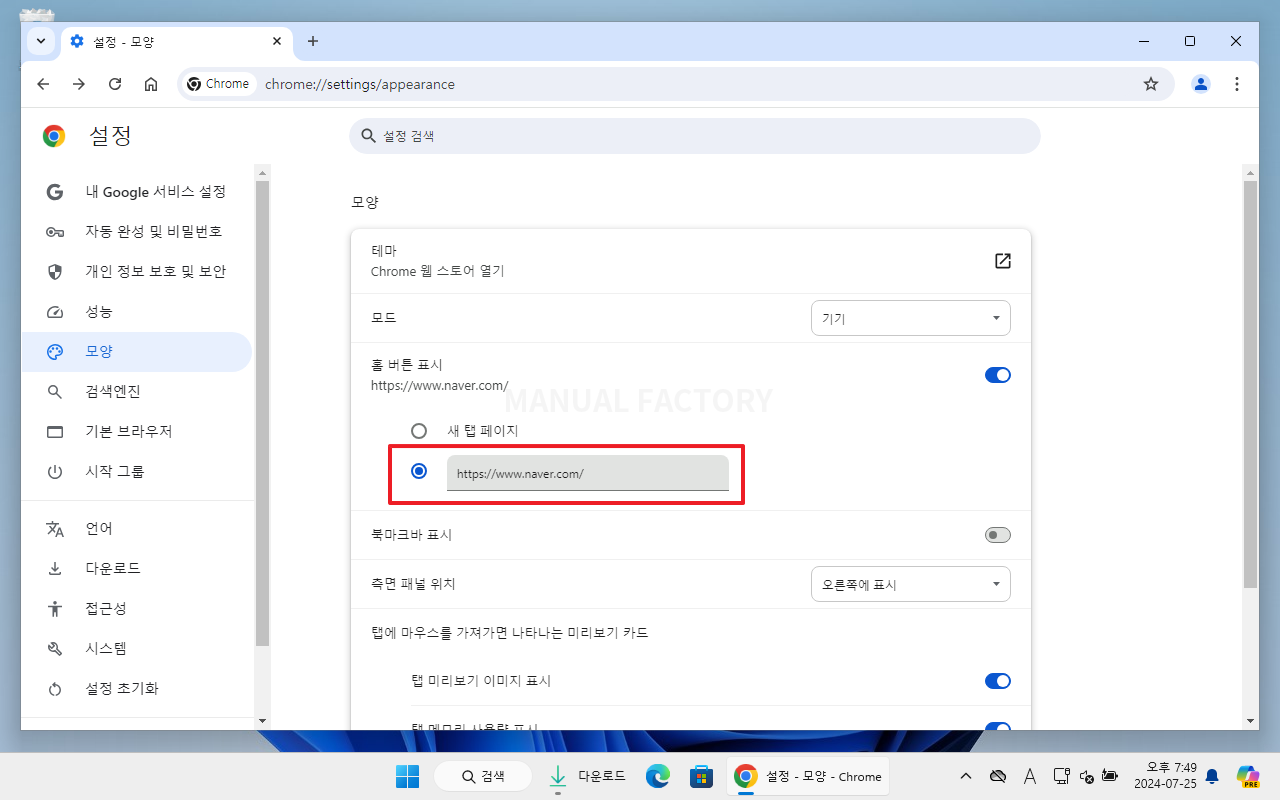This screenshot has width=1280, height=800.
Task: Click the battery tray icon
Action: coord(1110,776)
